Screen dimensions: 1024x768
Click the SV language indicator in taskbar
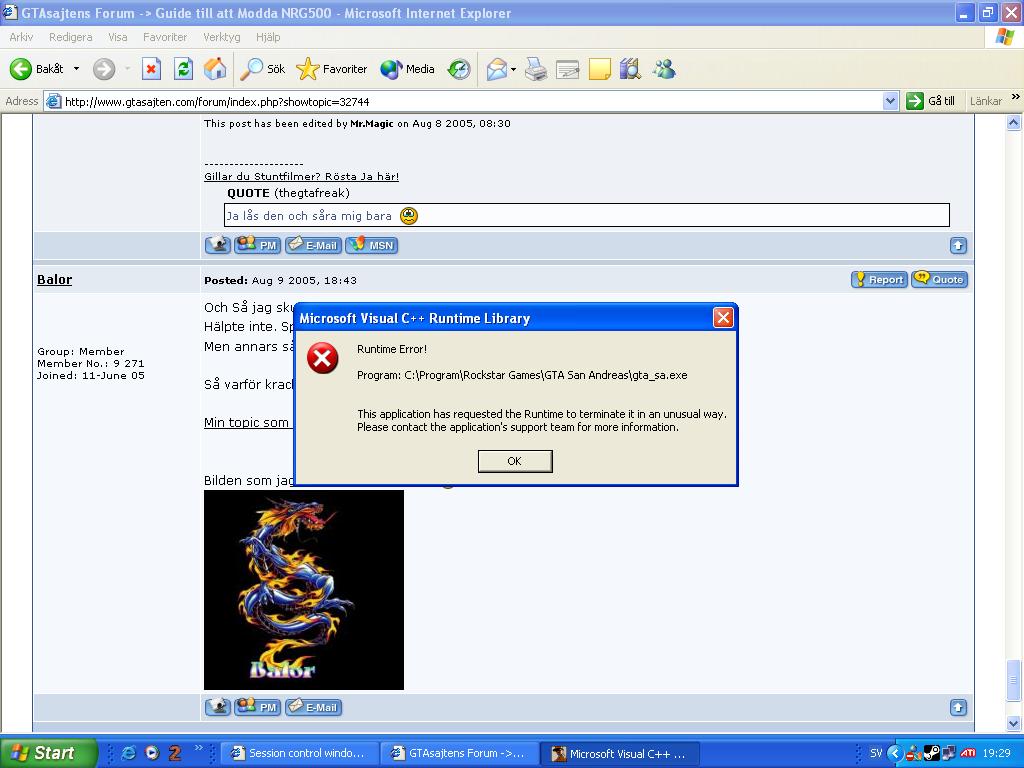coord(876,753)
